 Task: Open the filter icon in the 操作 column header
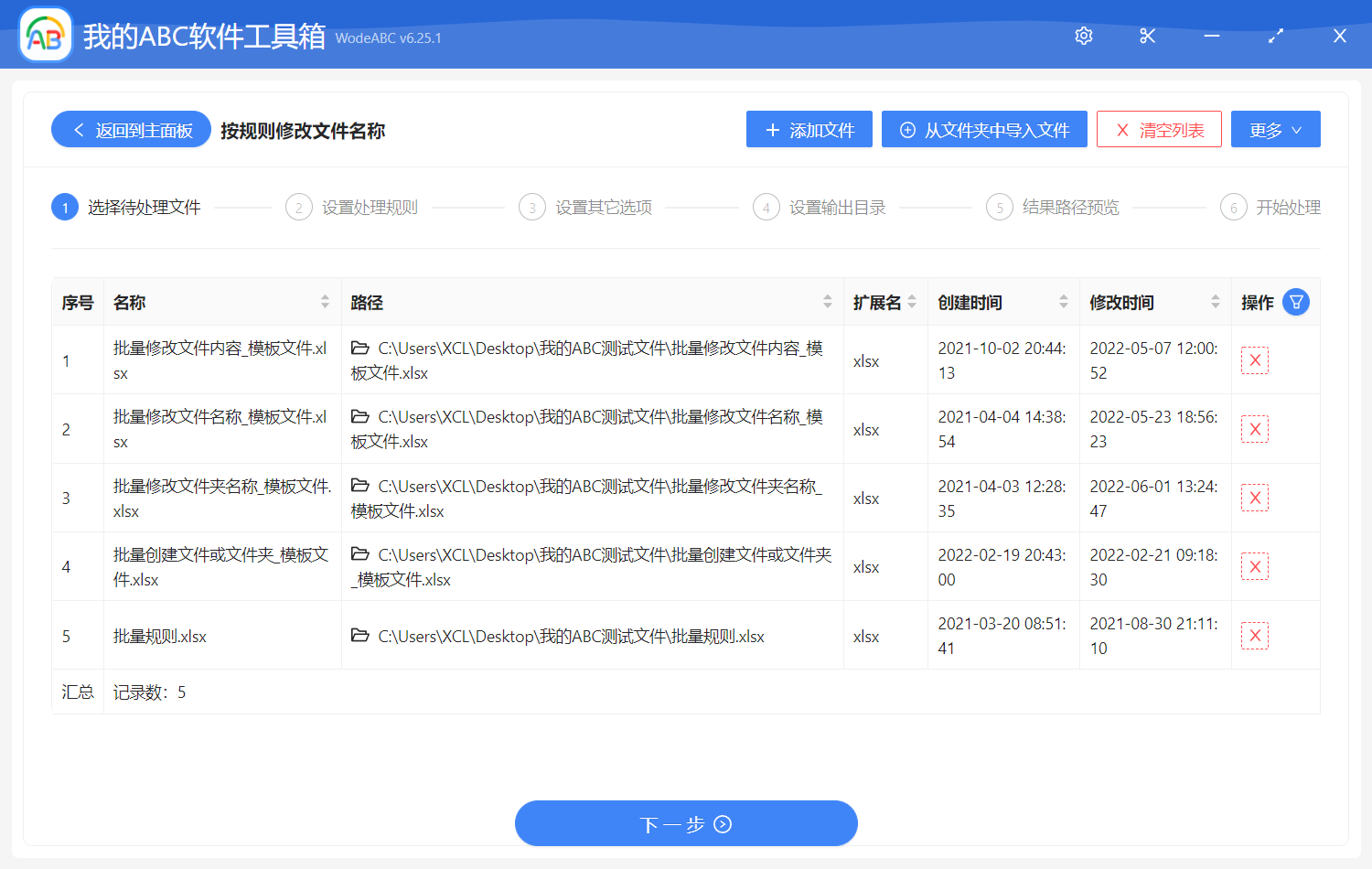(x=1296, y=301)
